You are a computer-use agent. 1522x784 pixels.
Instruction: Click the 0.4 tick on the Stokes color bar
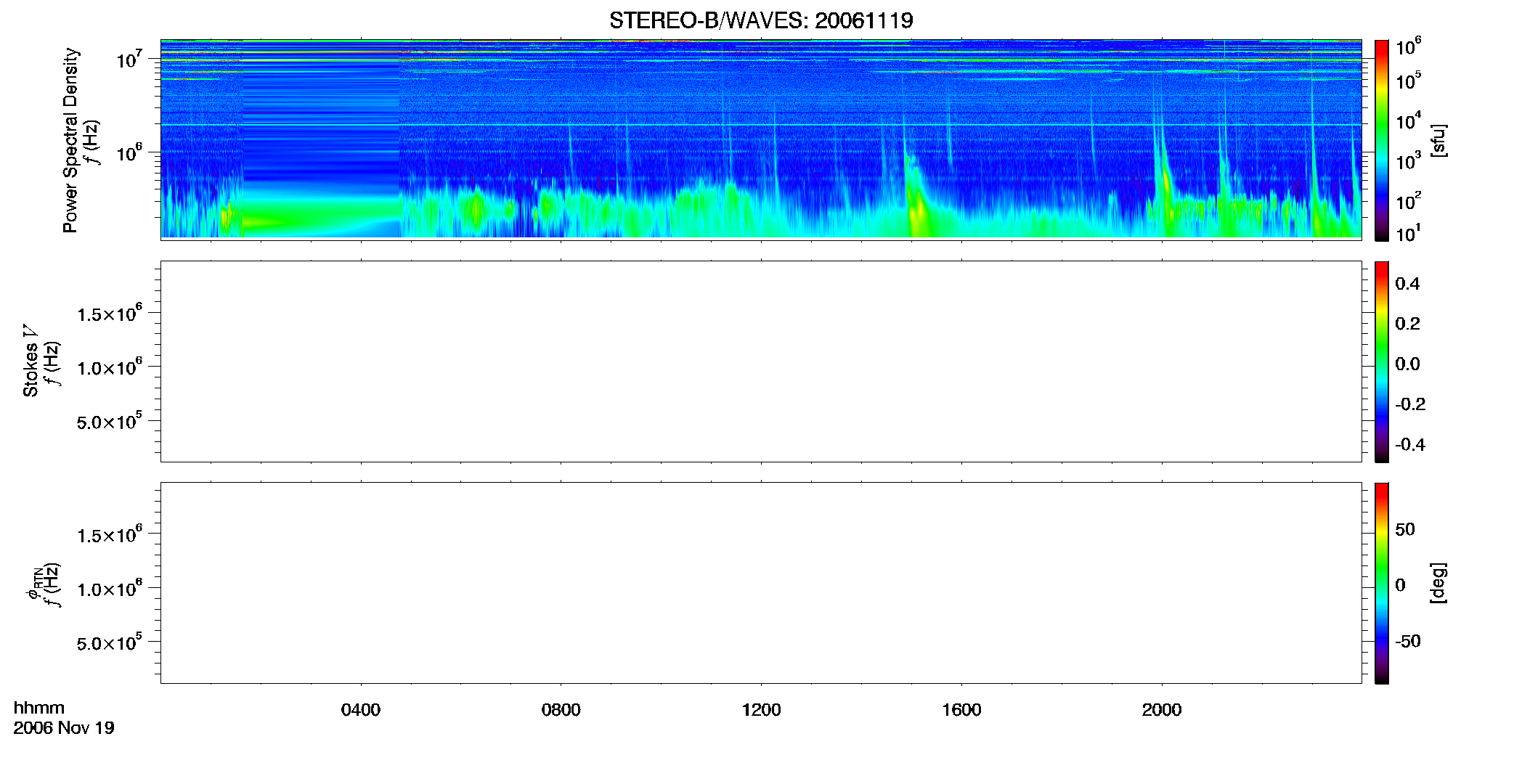pyautogui.click(x=1407, y=284)
